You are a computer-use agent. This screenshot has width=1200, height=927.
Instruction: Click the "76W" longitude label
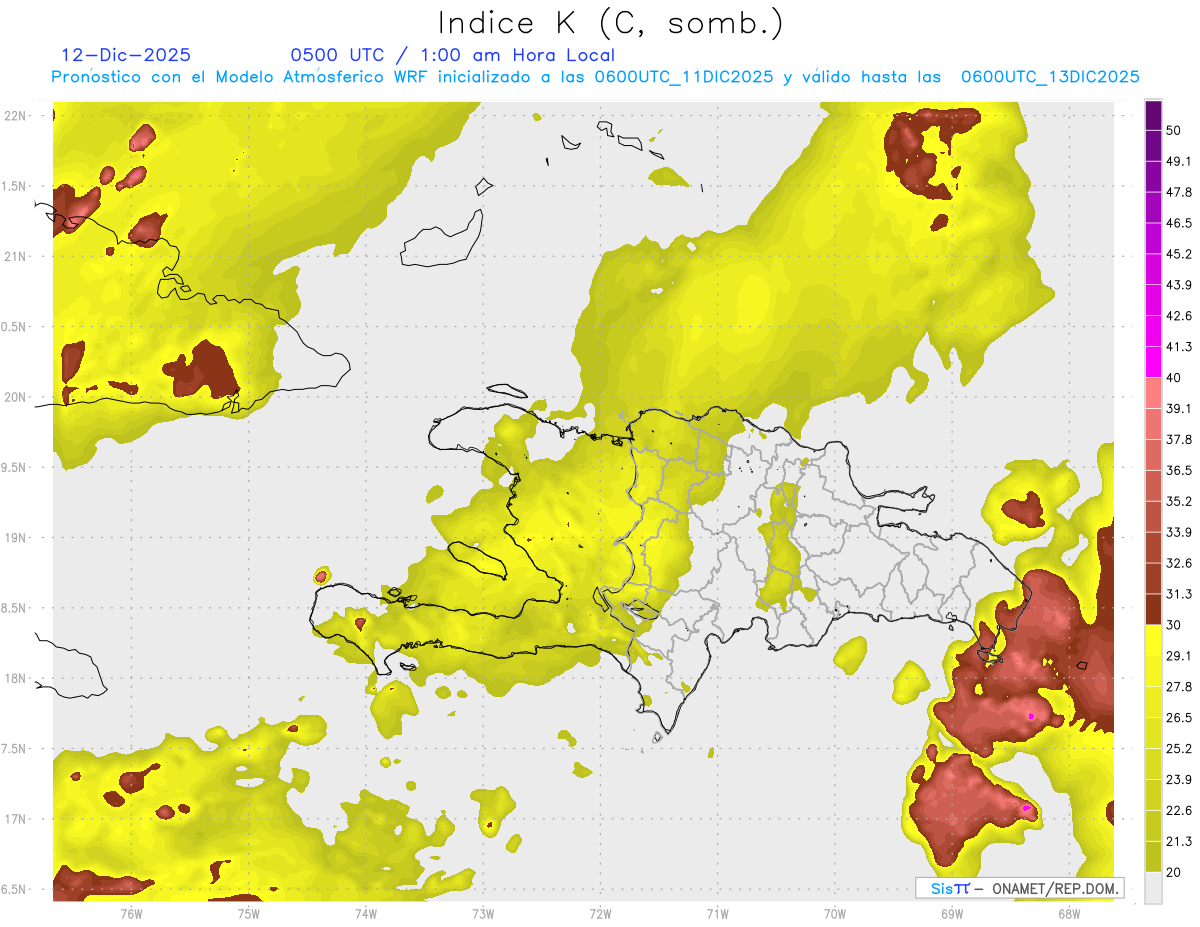131,913
